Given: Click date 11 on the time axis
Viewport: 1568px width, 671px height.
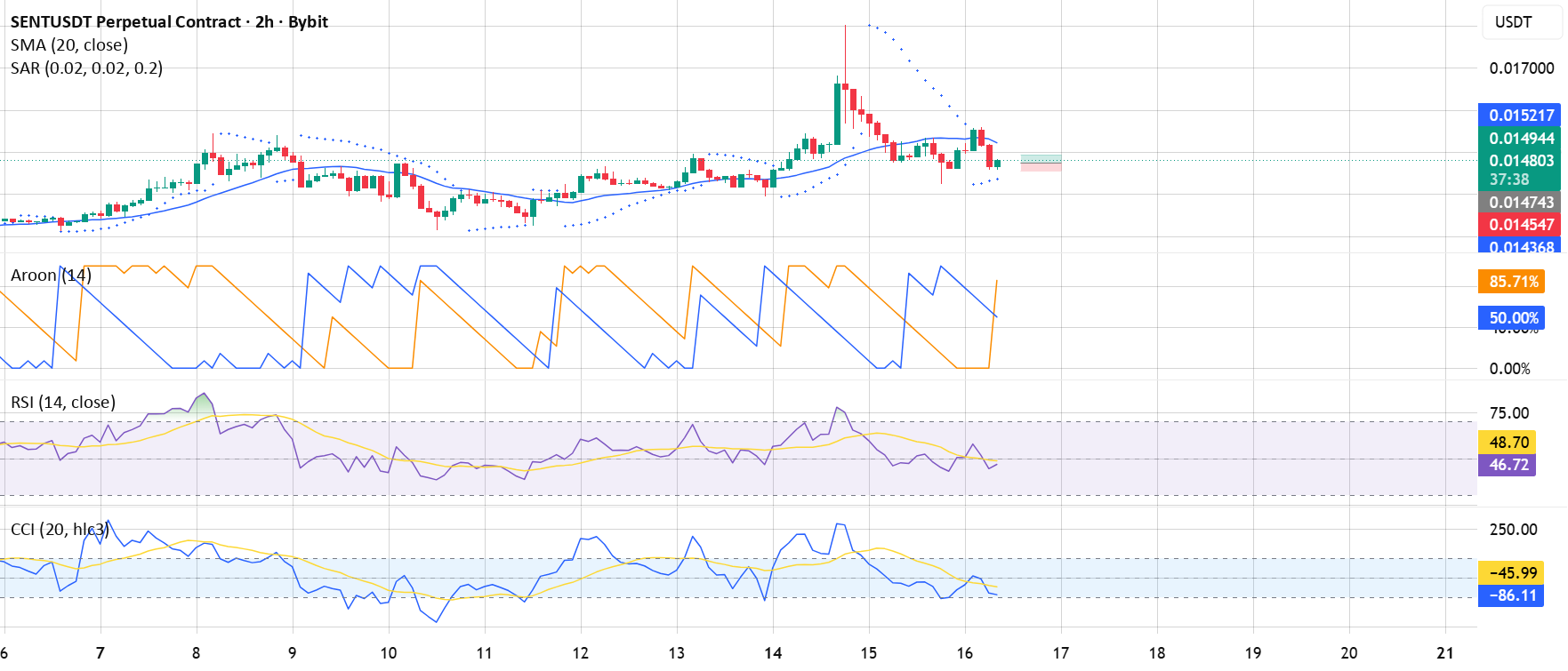Looking at the screenshot, I should point(485,653).
